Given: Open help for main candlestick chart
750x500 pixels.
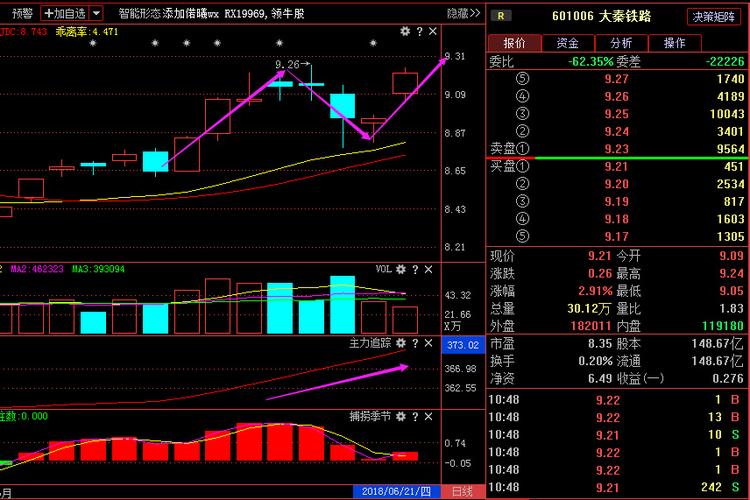Looking at the screenshot, I should click(419, 32).
